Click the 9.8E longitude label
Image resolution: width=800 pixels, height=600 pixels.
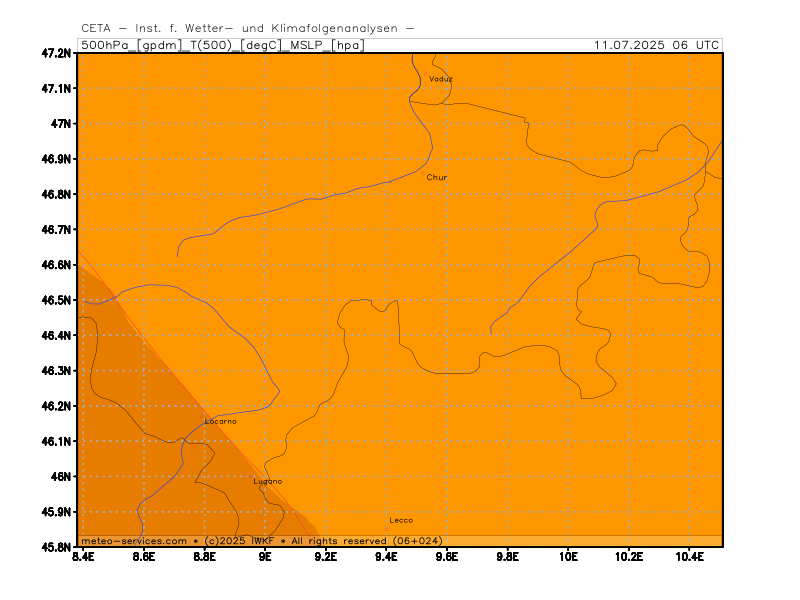508,557
